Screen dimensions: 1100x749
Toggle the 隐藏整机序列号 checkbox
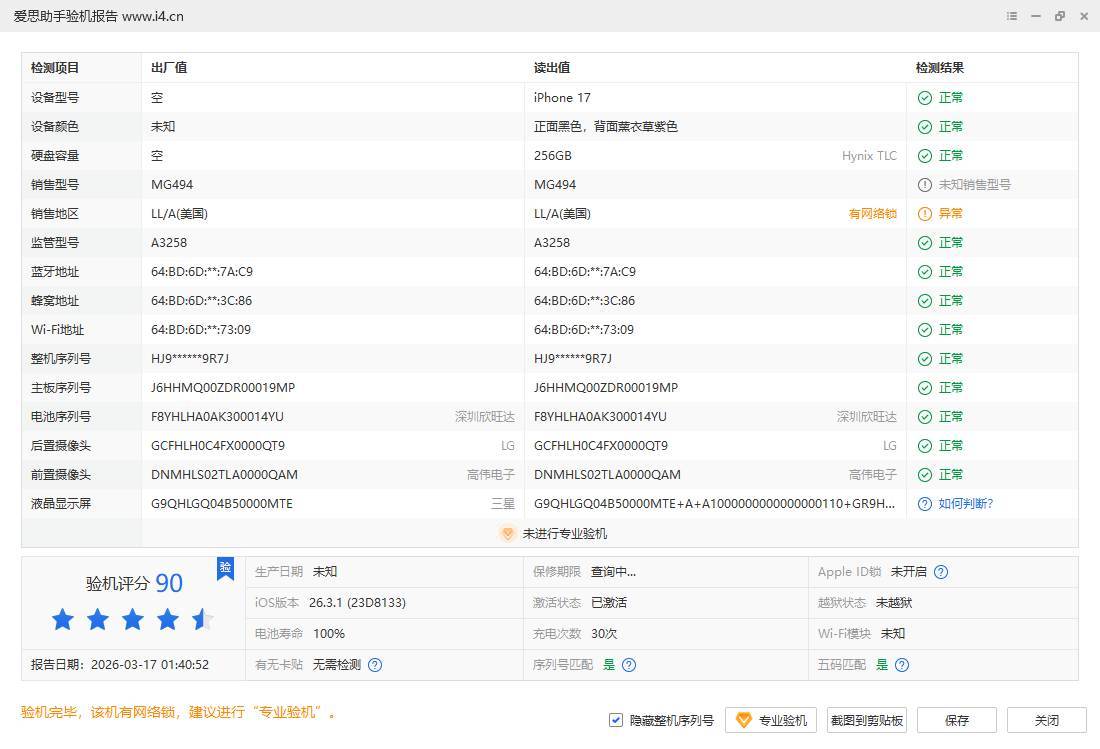[x=616, y=720]
